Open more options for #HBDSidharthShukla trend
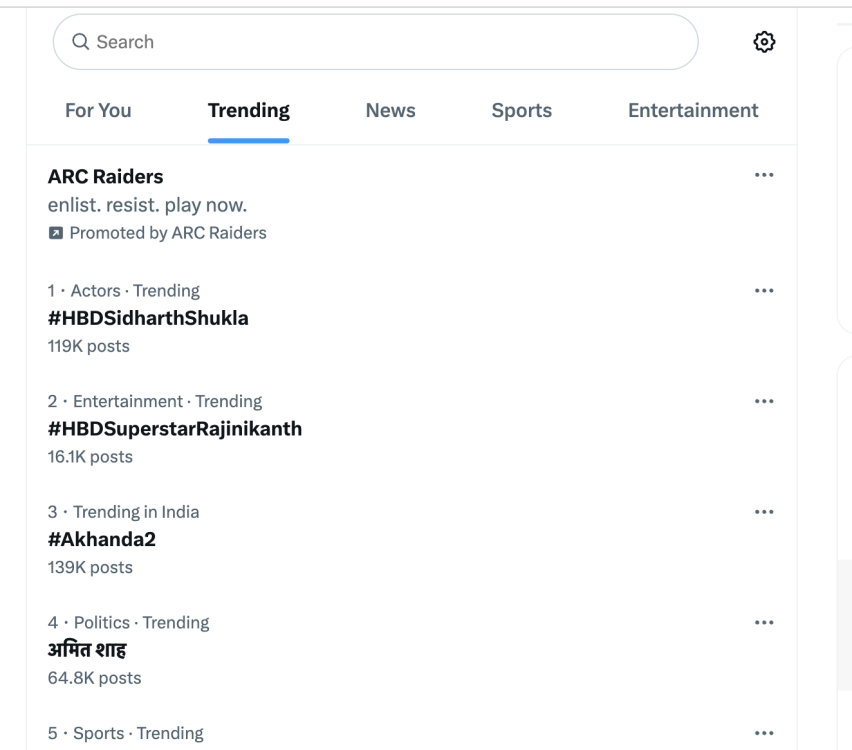 (765, 291)
